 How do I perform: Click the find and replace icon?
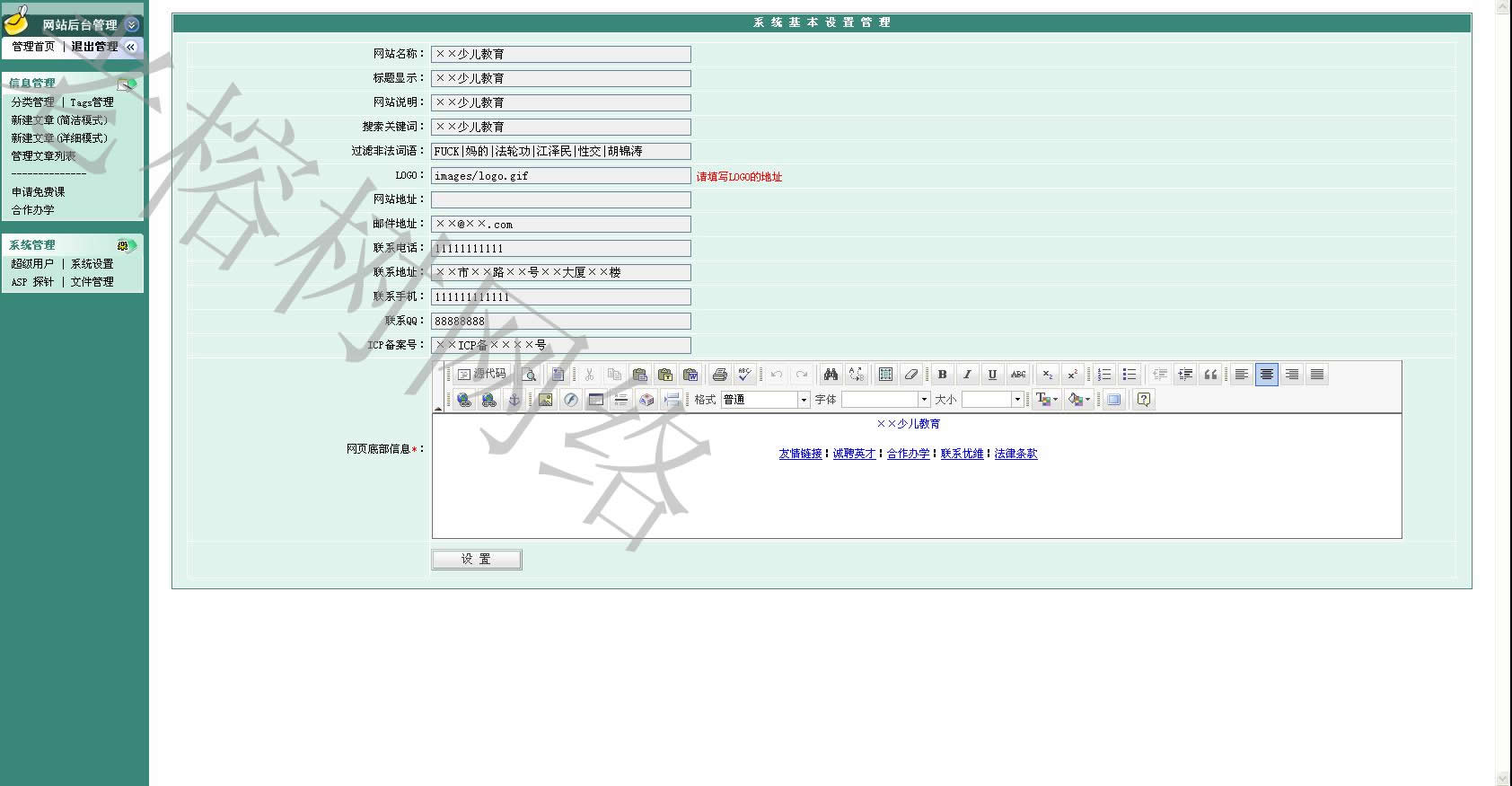click(856, 375)
